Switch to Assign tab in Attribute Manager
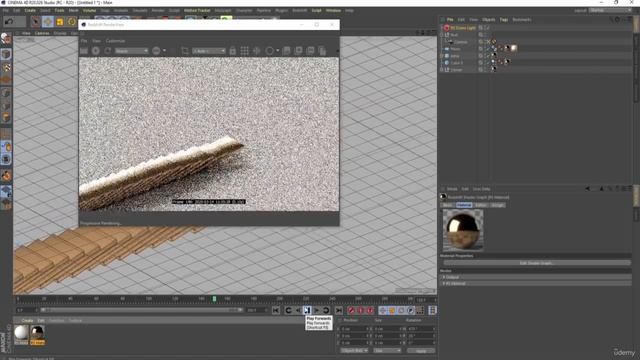Viewport: 640px width, 360px height. [497, 205]
